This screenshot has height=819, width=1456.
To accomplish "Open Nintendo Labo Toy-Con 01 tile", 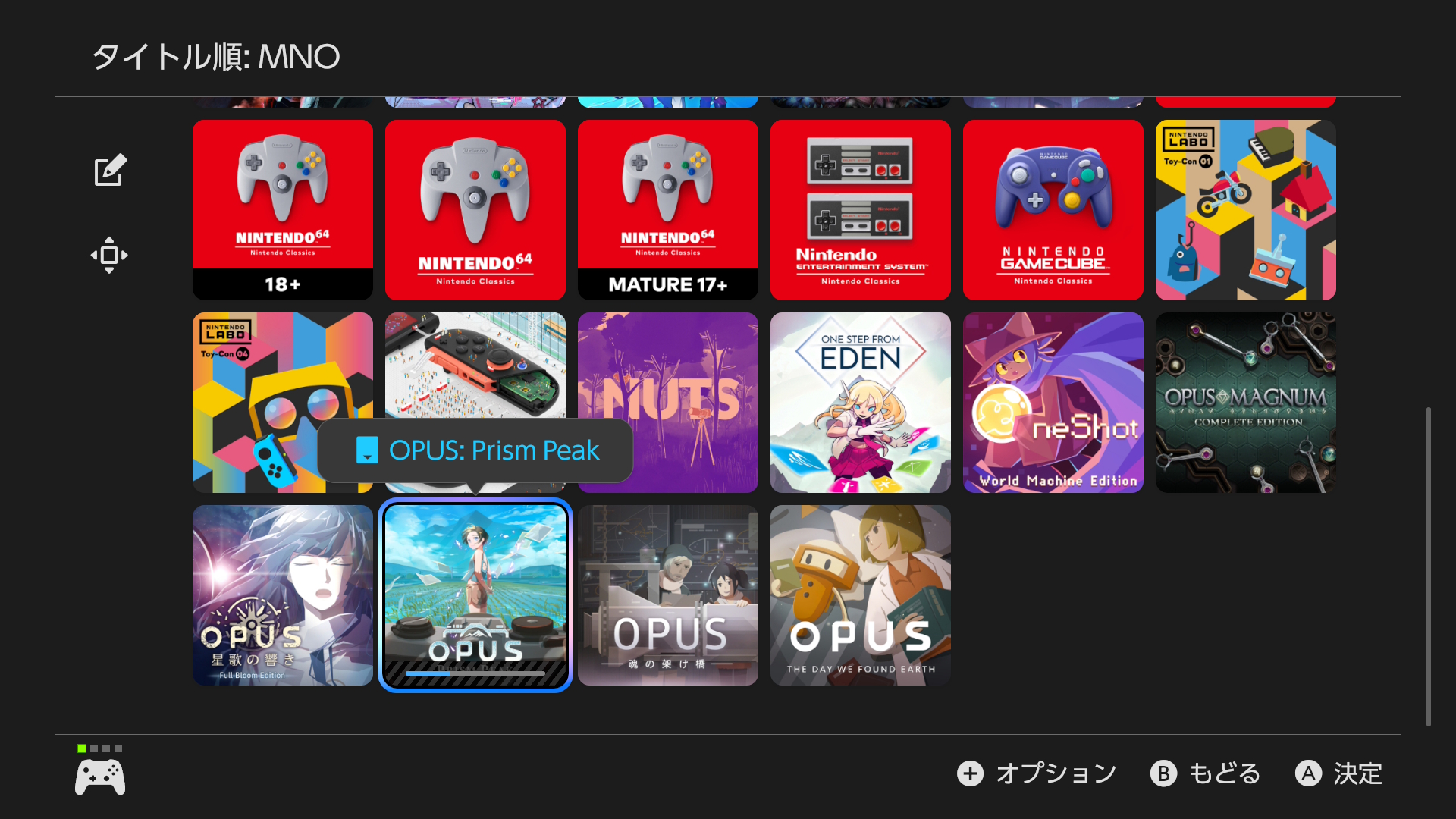I will click(1246, 210).
